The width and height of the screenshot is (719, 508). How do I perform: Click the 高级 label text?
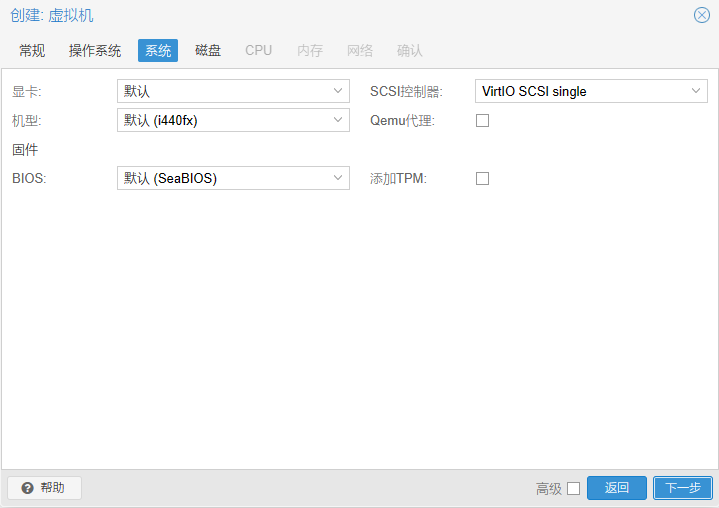tap(549, 489)
